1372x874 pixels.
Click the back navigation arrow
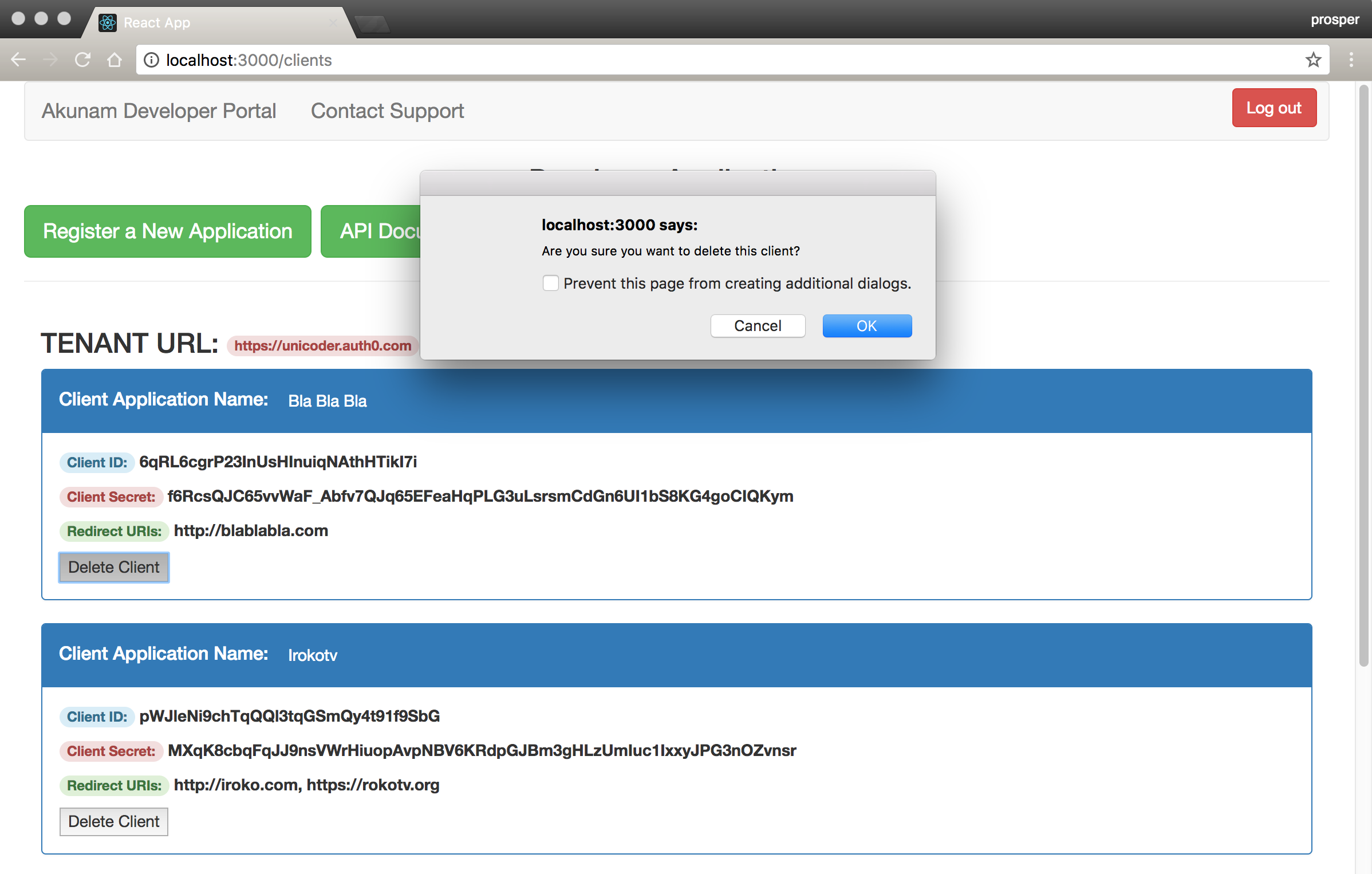coord(18,60)
